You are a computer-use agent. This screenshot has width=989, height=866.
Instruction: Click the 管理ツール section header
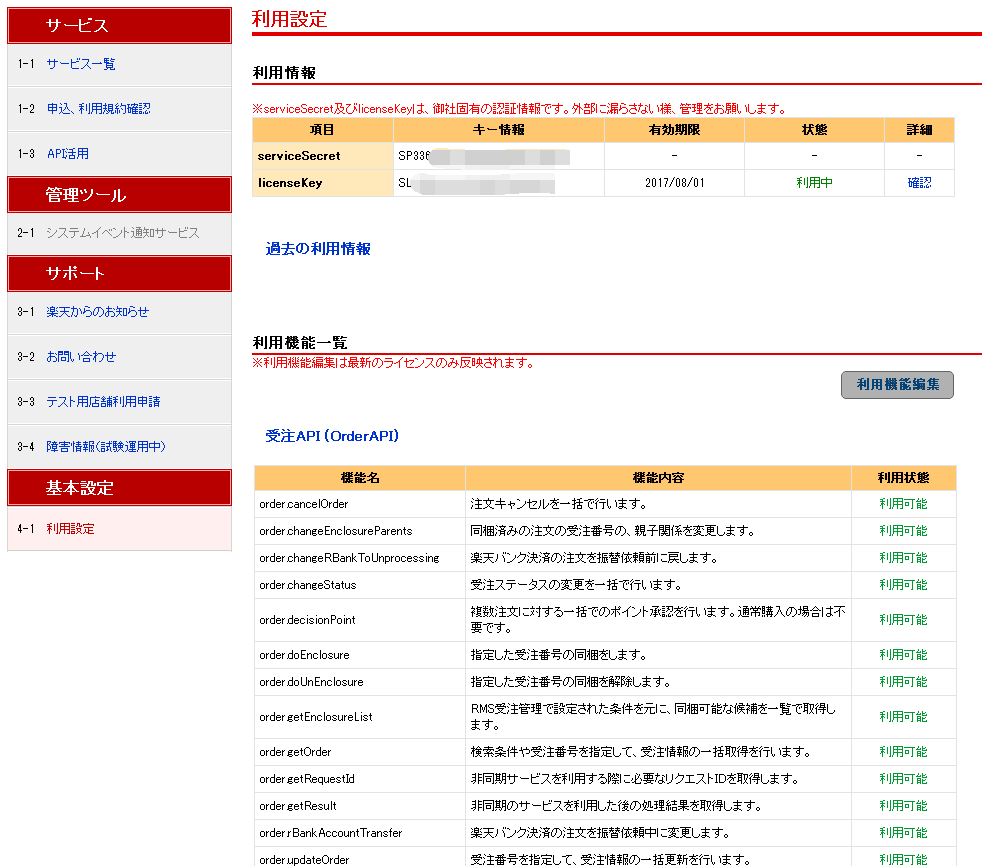tap(119, 195)
